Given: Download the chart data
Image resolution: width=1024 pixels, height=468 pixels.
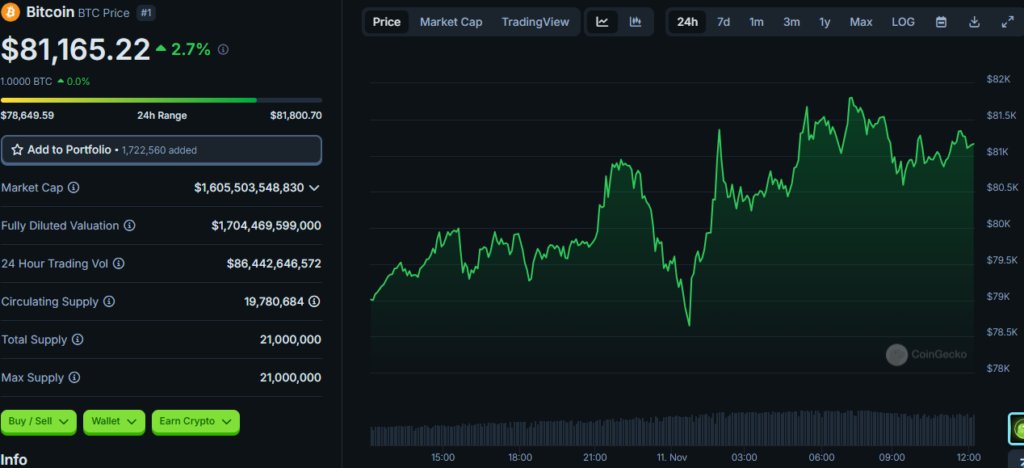Looking at the screenshot, I should point(974,22).
